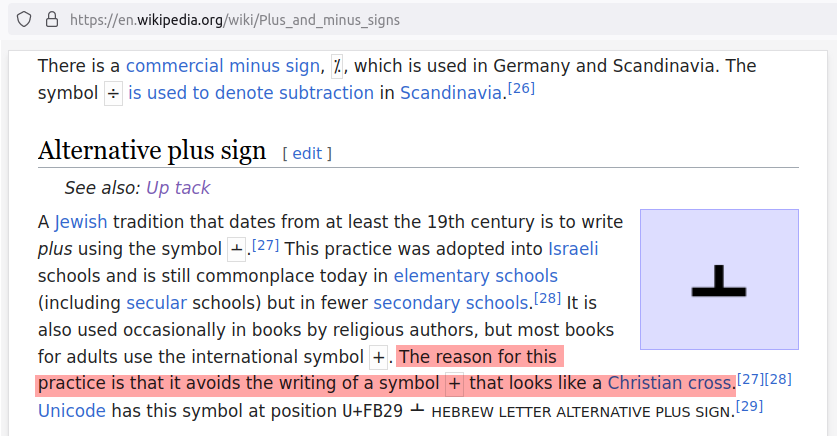Open the elementary schools link

pyautogui.click(x=476, y=276)
